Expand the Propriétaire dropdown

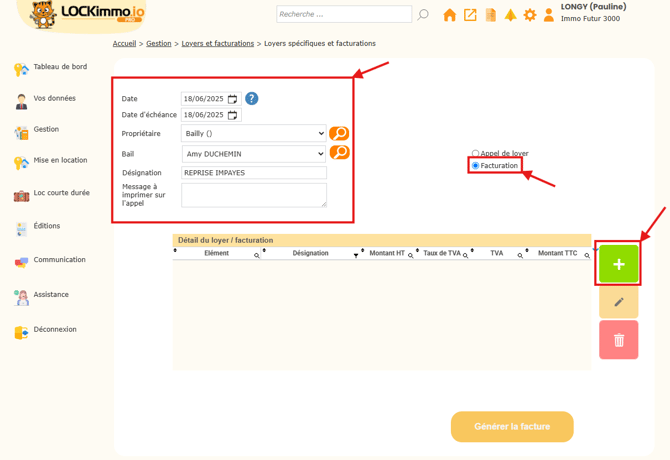pyautogui.click(x=253, y=133)
